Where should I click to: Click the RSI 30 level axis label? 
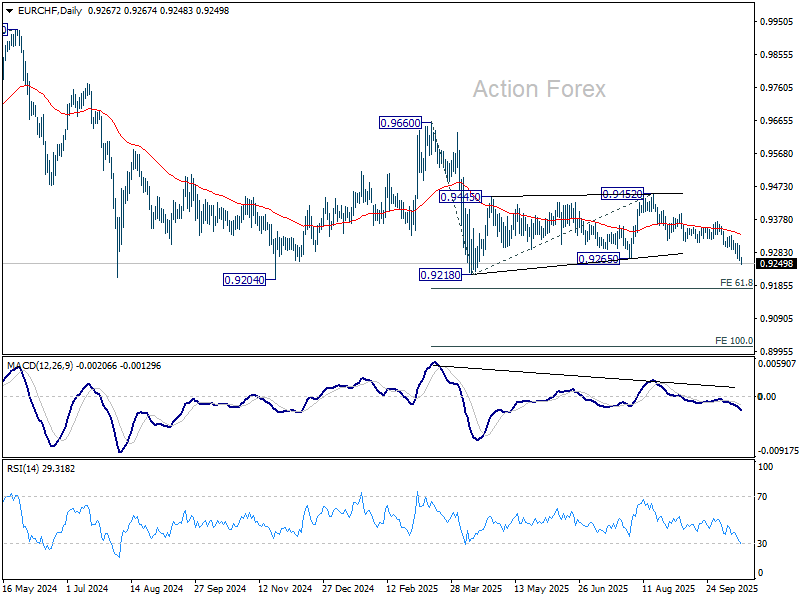[762, 543]
